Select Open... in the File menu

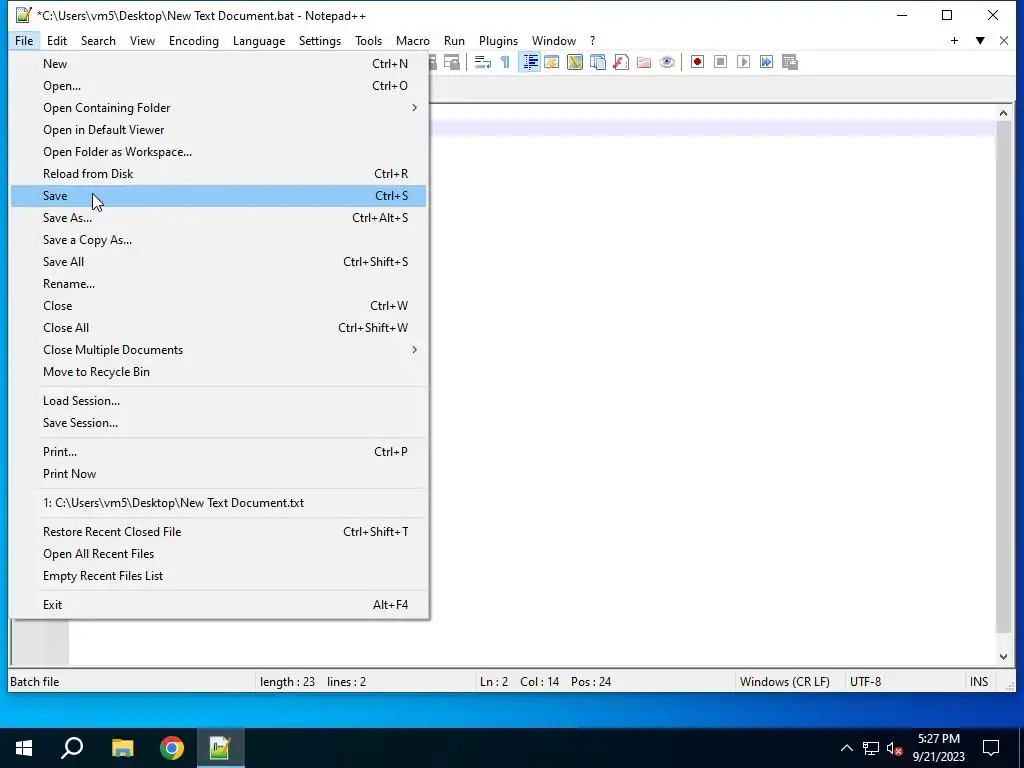(x=218, y=86)
